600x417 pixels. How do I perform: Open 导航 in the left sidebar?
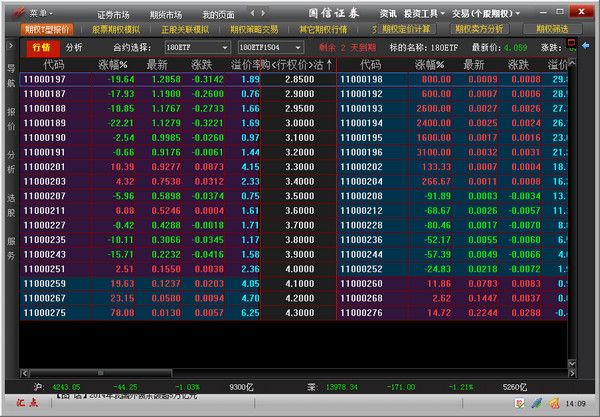[x=11, y=76]
